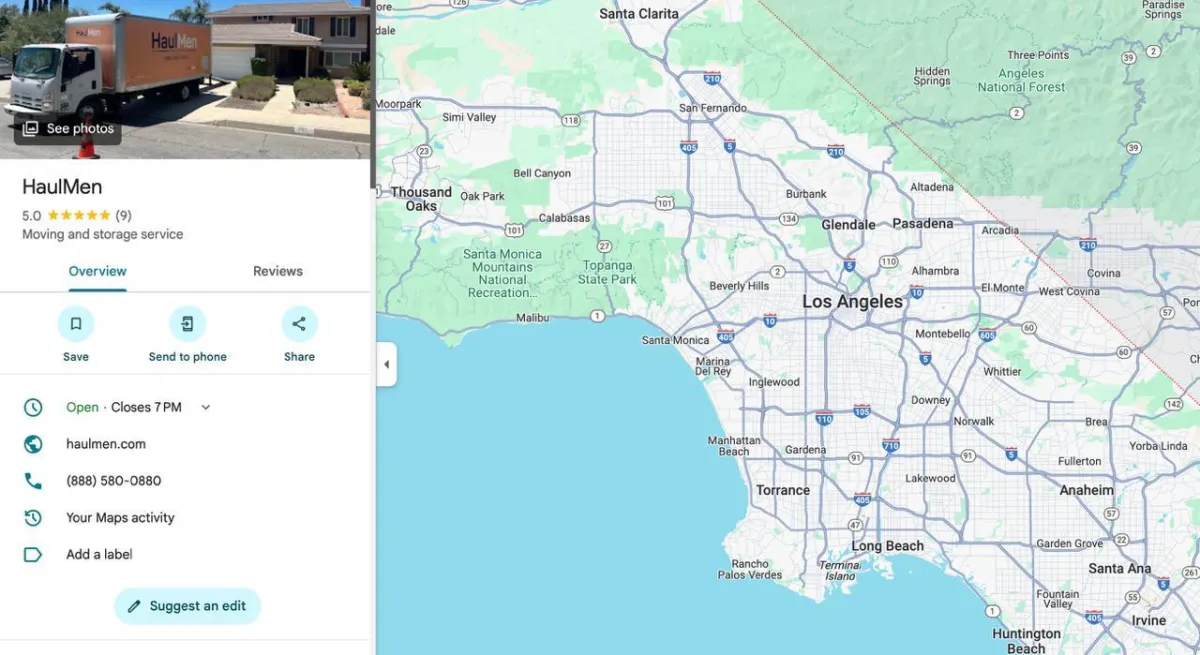This screenshot has height=655, width=1200.
Task: Click Malibu label on map
Action: click(532, 317)
